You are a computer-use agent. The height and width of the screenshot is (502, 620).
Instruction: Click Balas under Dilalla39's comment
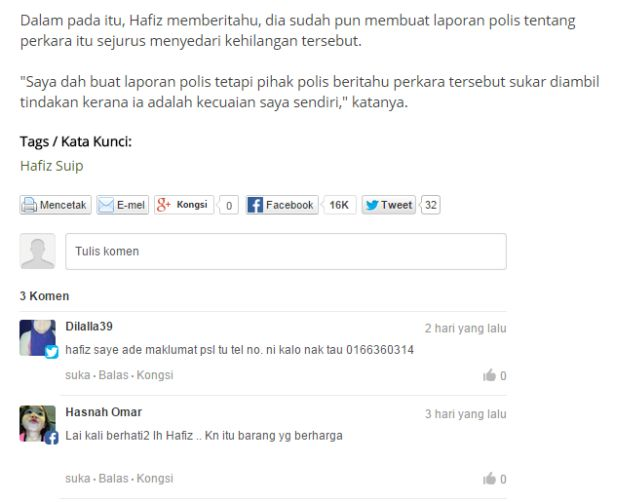(113, 375)
